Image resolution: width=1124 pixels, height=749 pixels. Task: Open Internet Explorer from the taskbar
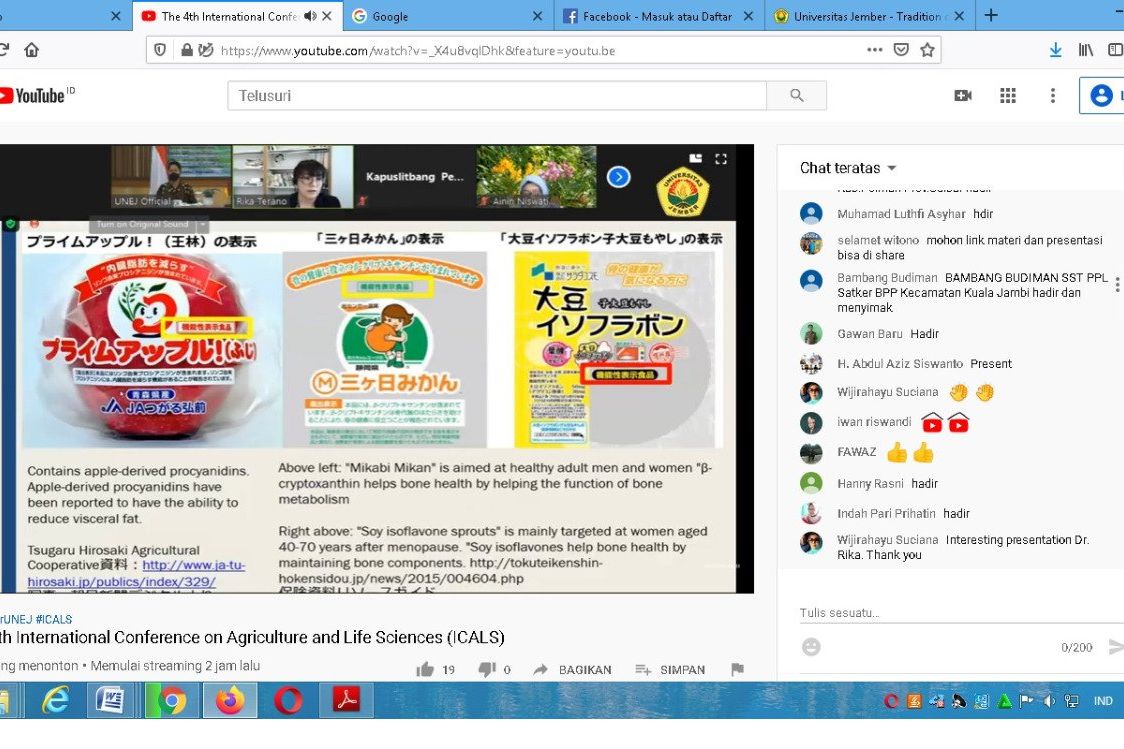(x=56, y=700)
